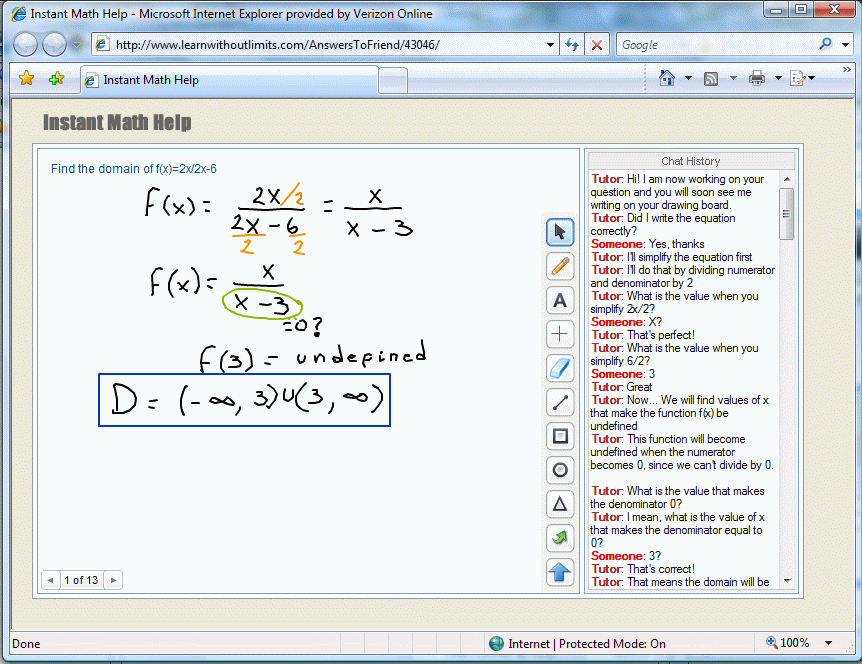This screenshot has height=664, width=862.
Task: Select the triangle shape tool
Action: coord(560,504)
